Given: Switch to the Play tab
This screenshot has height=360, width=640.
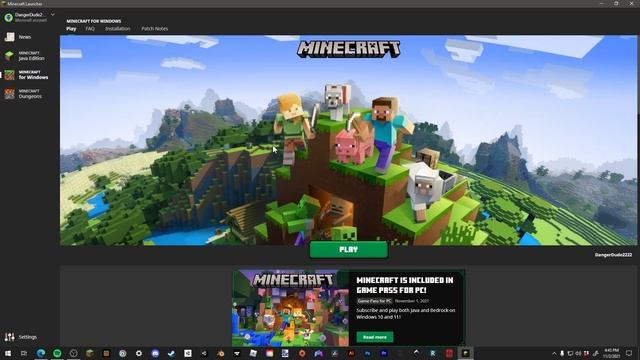Looking at the screenshot, I should tap(71, 29).
